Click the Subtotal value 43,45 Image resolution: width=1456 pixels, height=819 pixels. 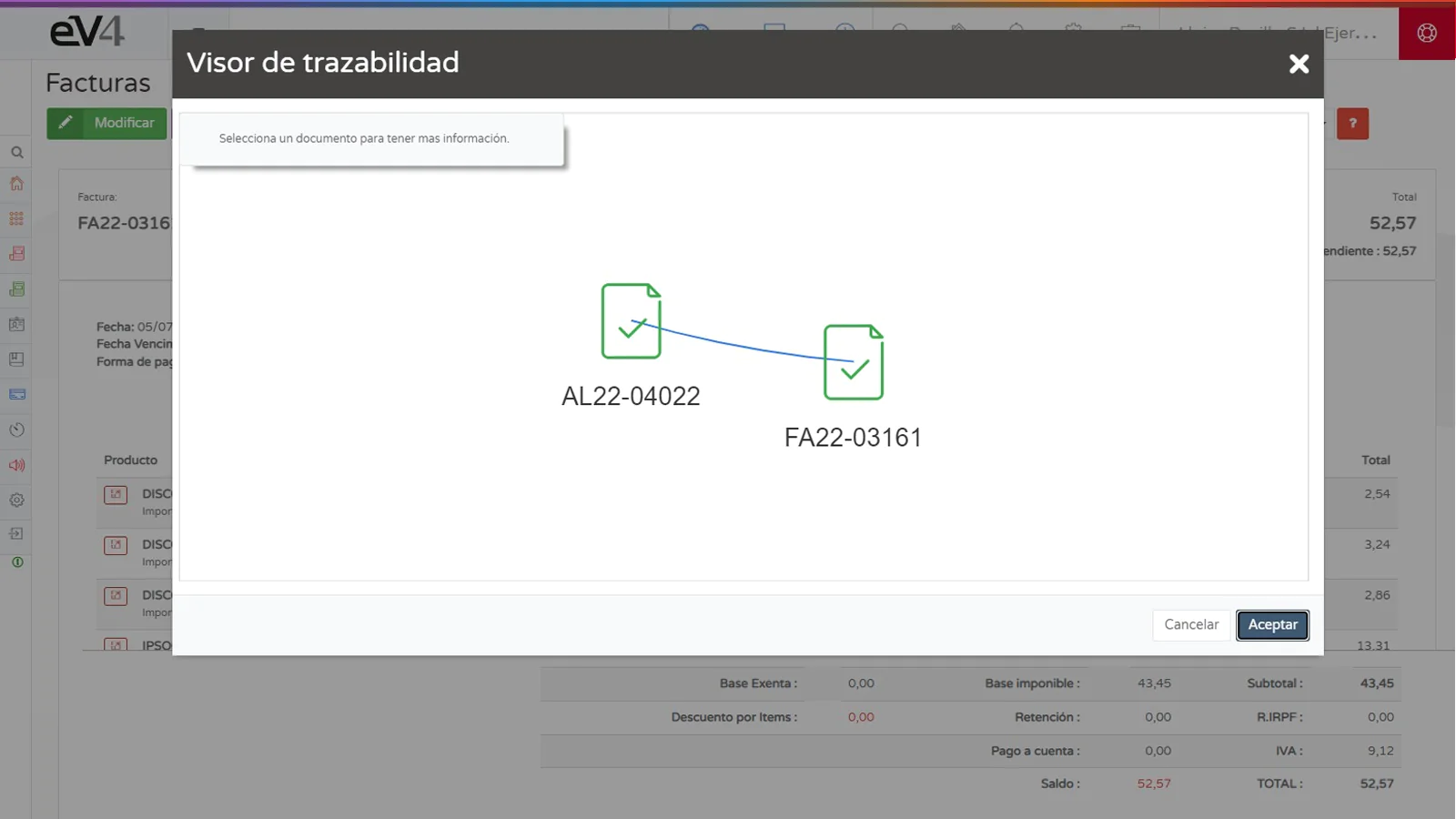(1377, 683)
